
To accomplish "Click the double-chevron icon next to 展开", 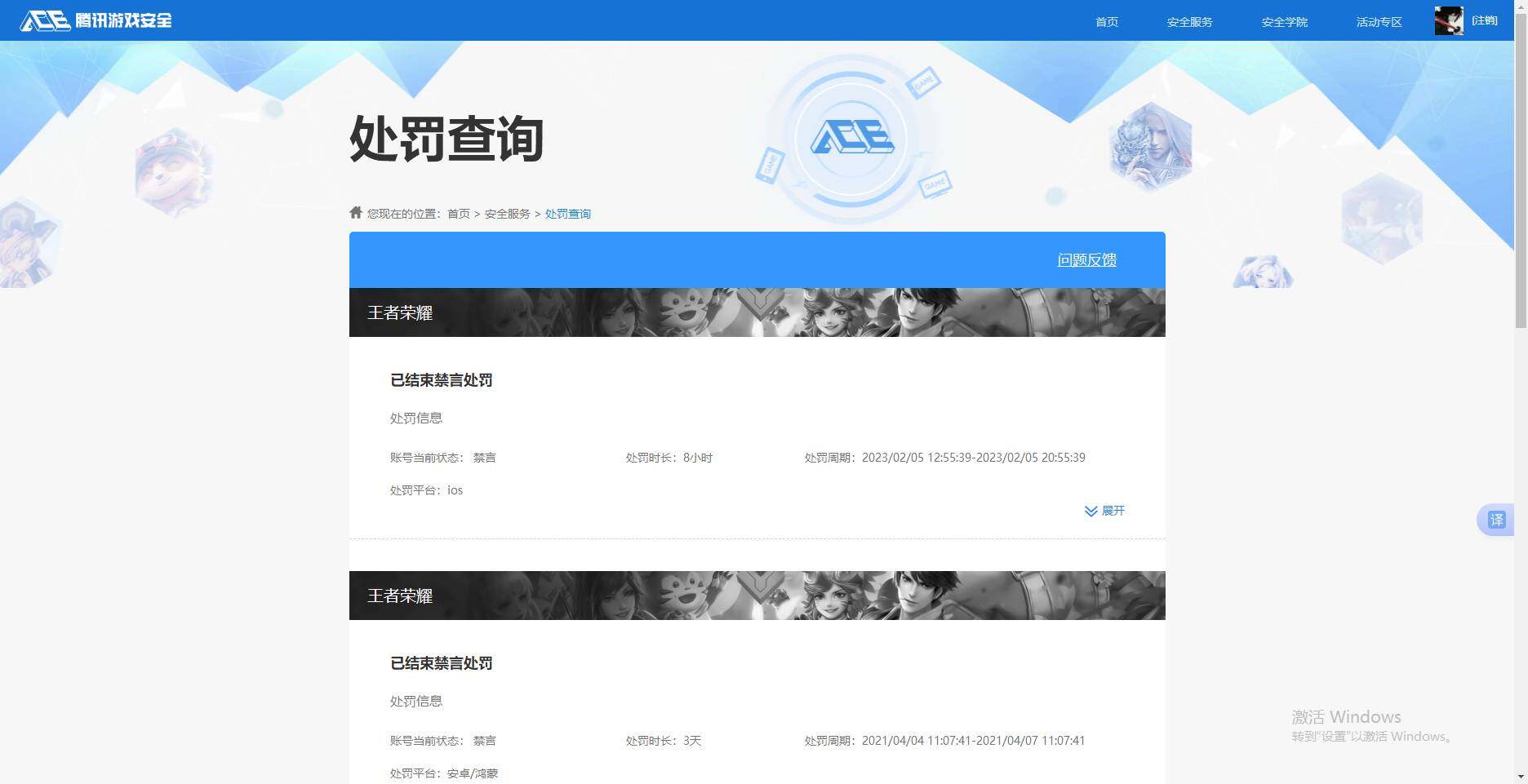I will pos(1090,512).
